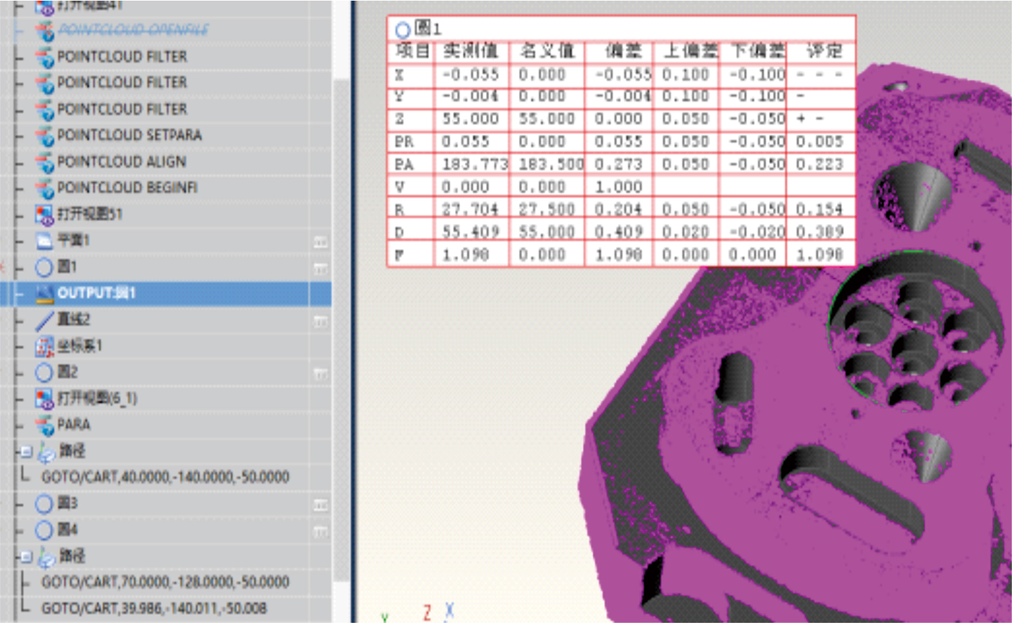This screenshot has width=1012, height=623.
Task: Toggle report table icon for 圆3 row
Action: [320, 504]
